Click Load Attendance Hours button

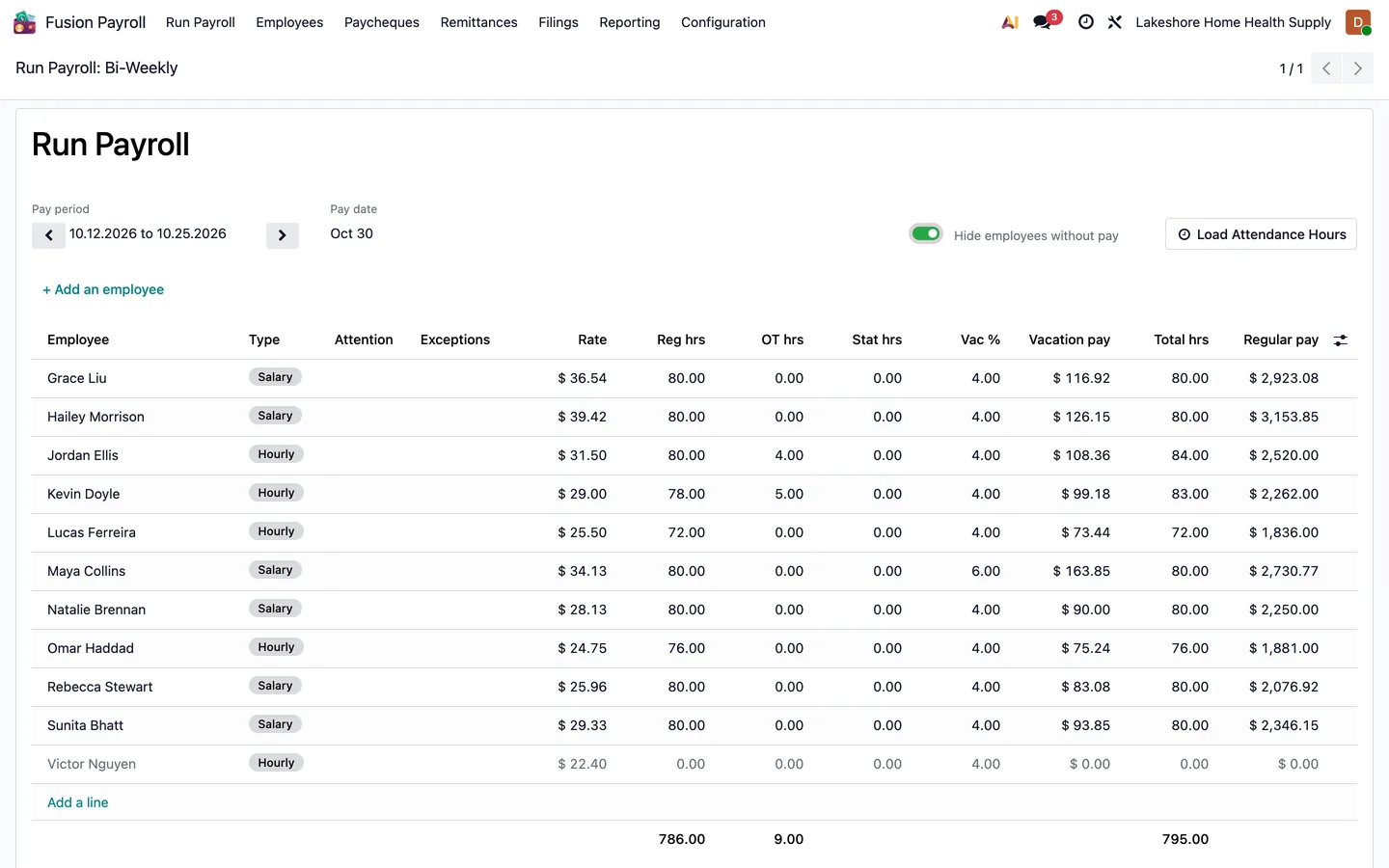[x=1262, y=234]
